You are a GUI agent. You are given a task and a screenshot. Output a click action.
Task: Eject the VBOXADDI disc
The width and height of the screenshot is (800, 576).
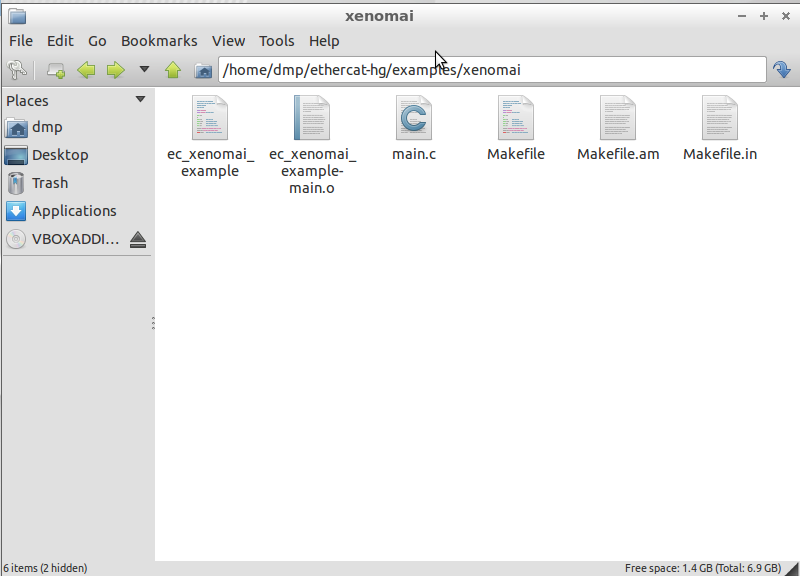[138, 239]
